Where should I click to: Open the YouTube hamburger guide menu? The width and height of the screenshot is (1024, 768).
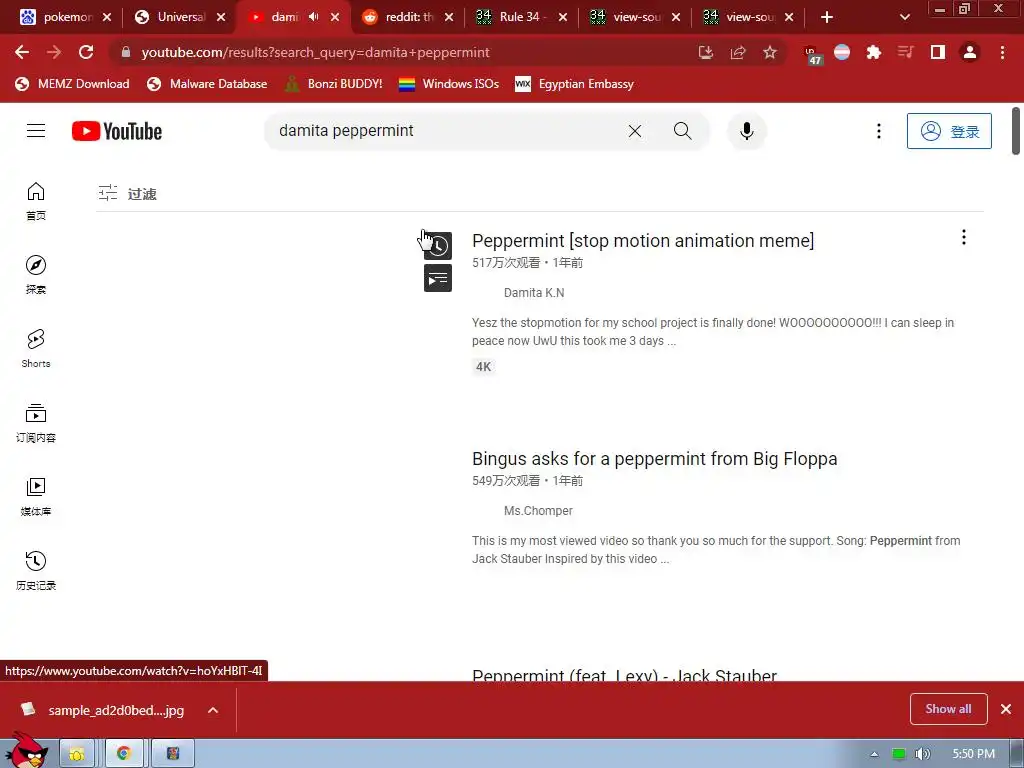(36, 131)
